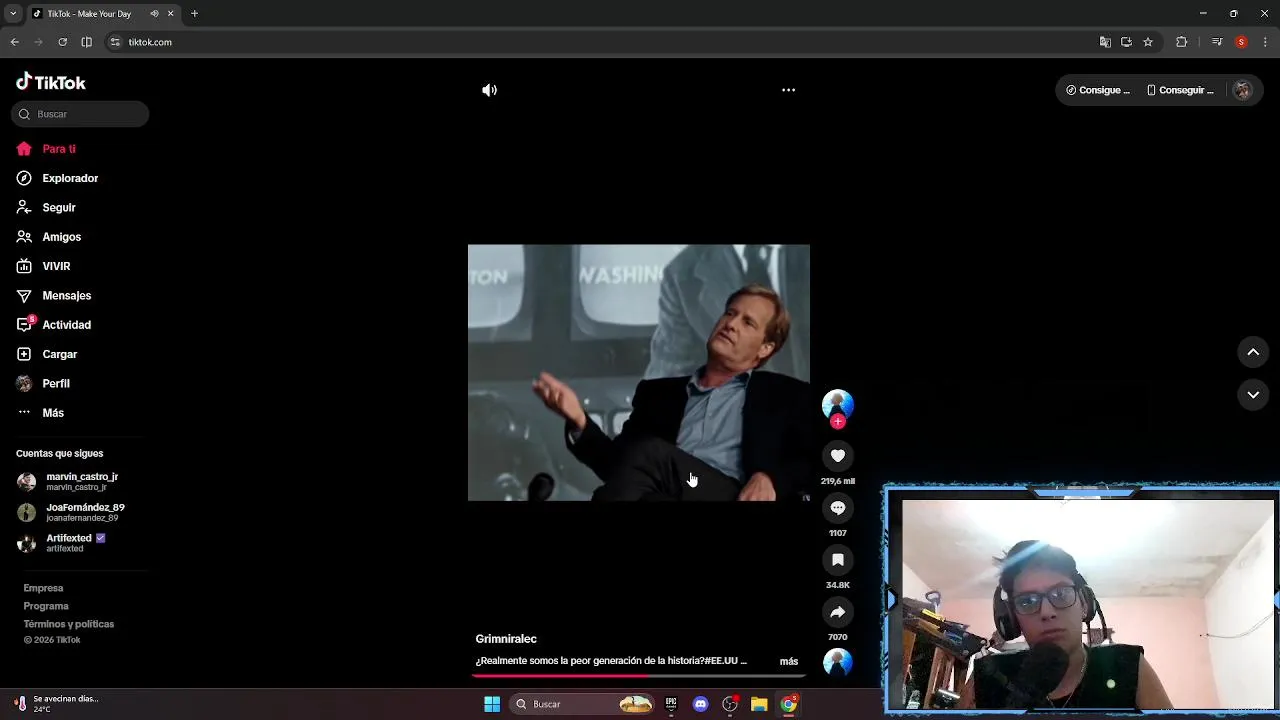Open the Empresa footer link
Screen dimensions: 1280x720
pos(43,588)
